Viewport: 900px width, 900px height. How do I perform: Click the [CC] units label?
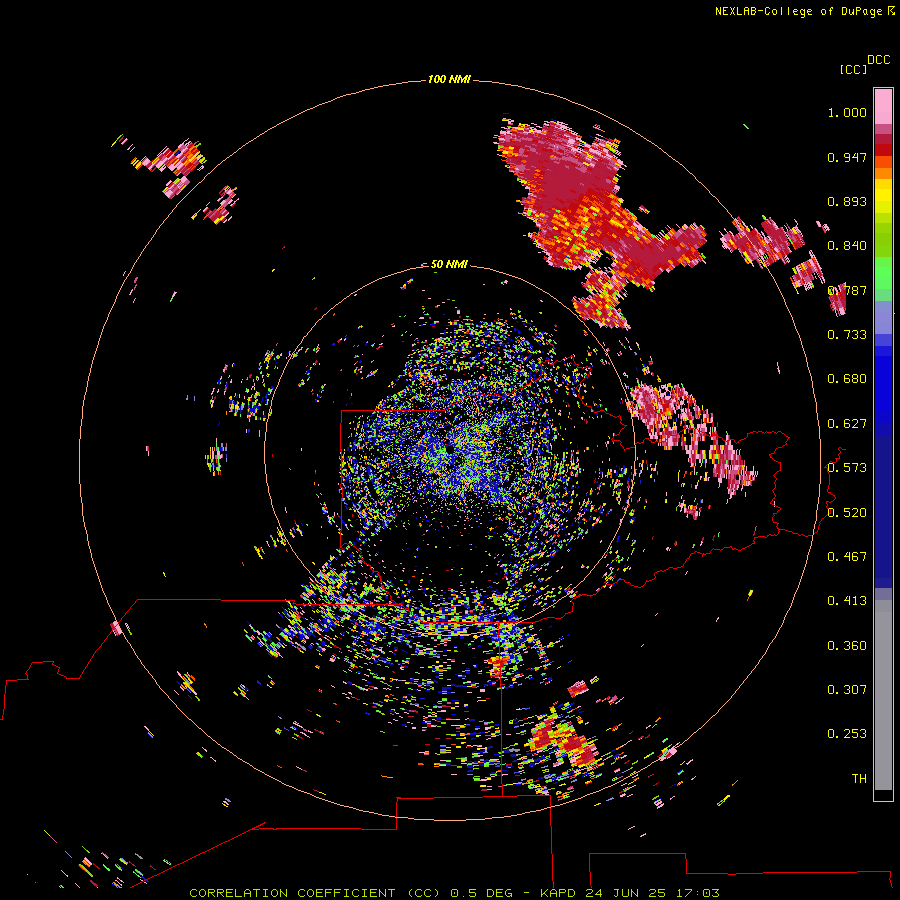tap(853, 69)
